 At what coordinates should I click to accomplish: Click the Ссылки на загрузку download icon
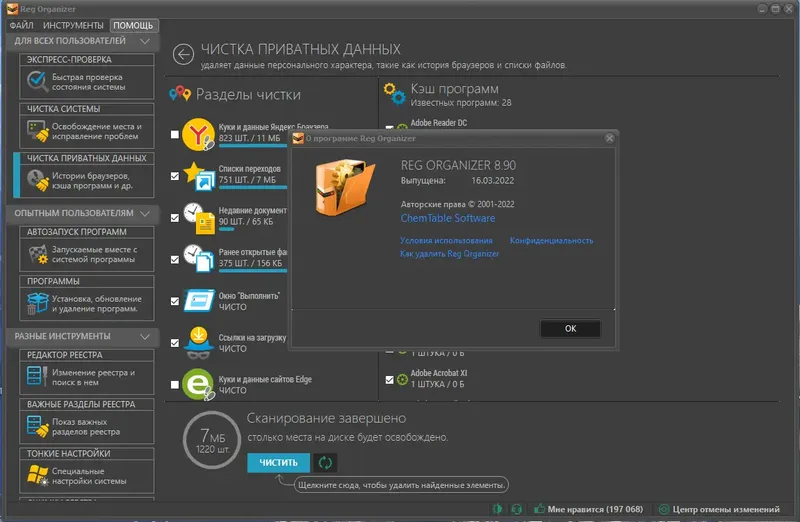(x=198, y=343)
